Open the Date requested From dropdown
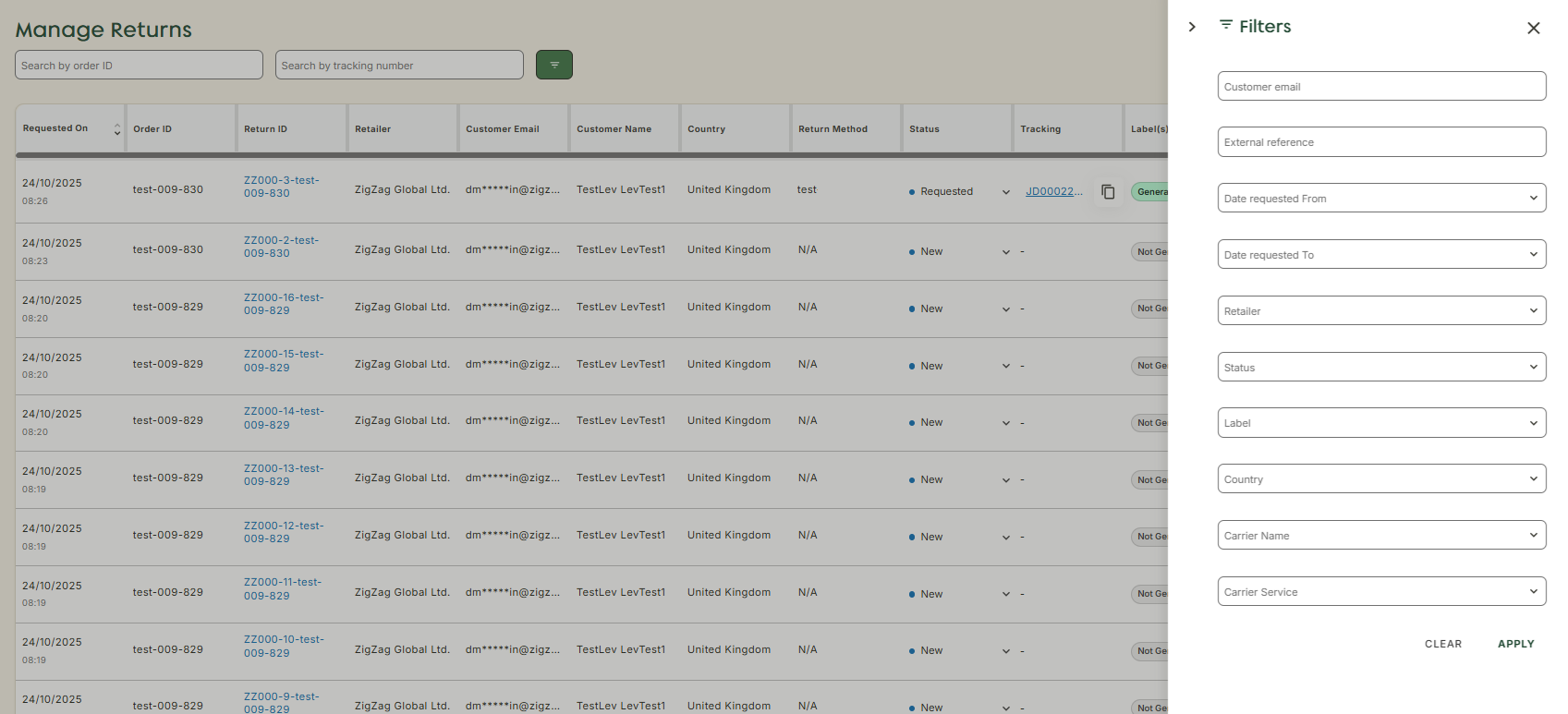Viewport: 1568px width, 714px height. (x=1380, y=198)
